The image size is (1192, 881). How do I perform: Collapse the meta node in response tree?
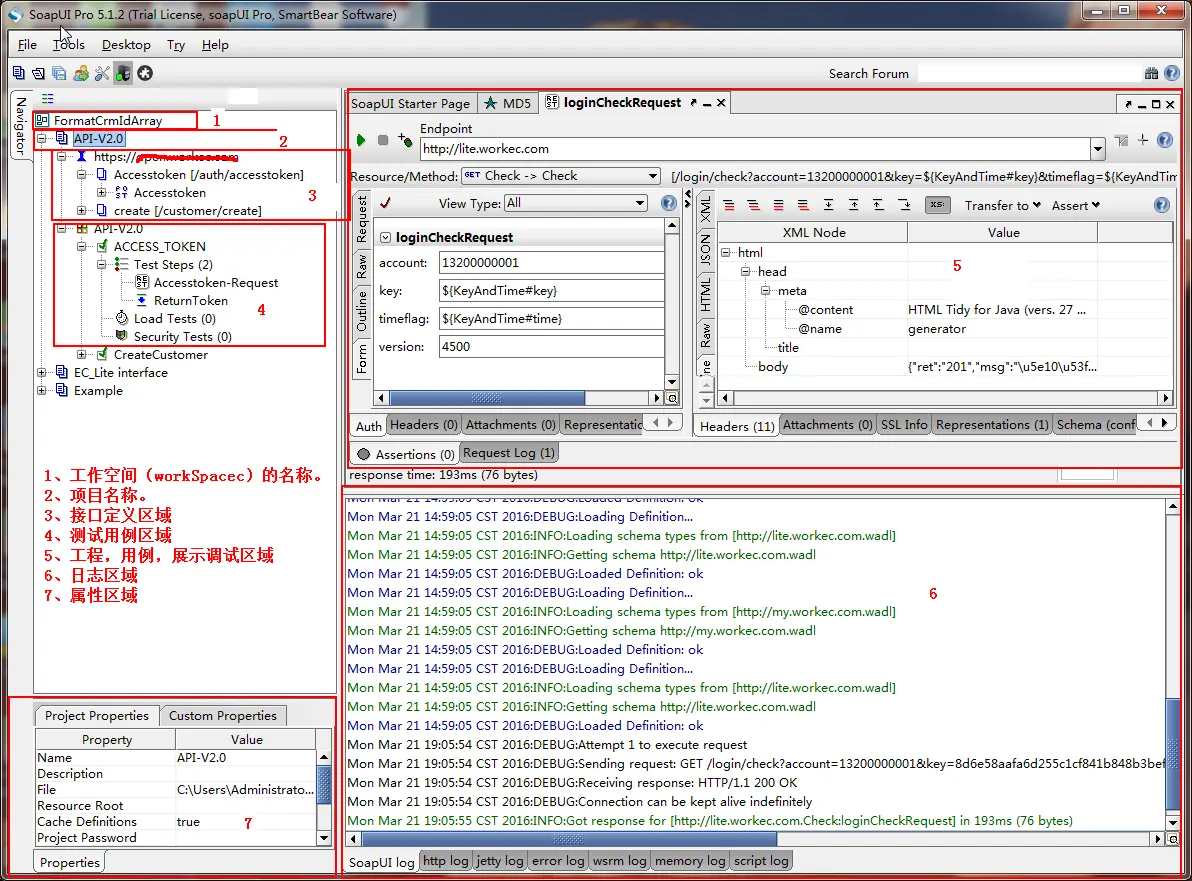pyautogui.click(x=766, y=290)
